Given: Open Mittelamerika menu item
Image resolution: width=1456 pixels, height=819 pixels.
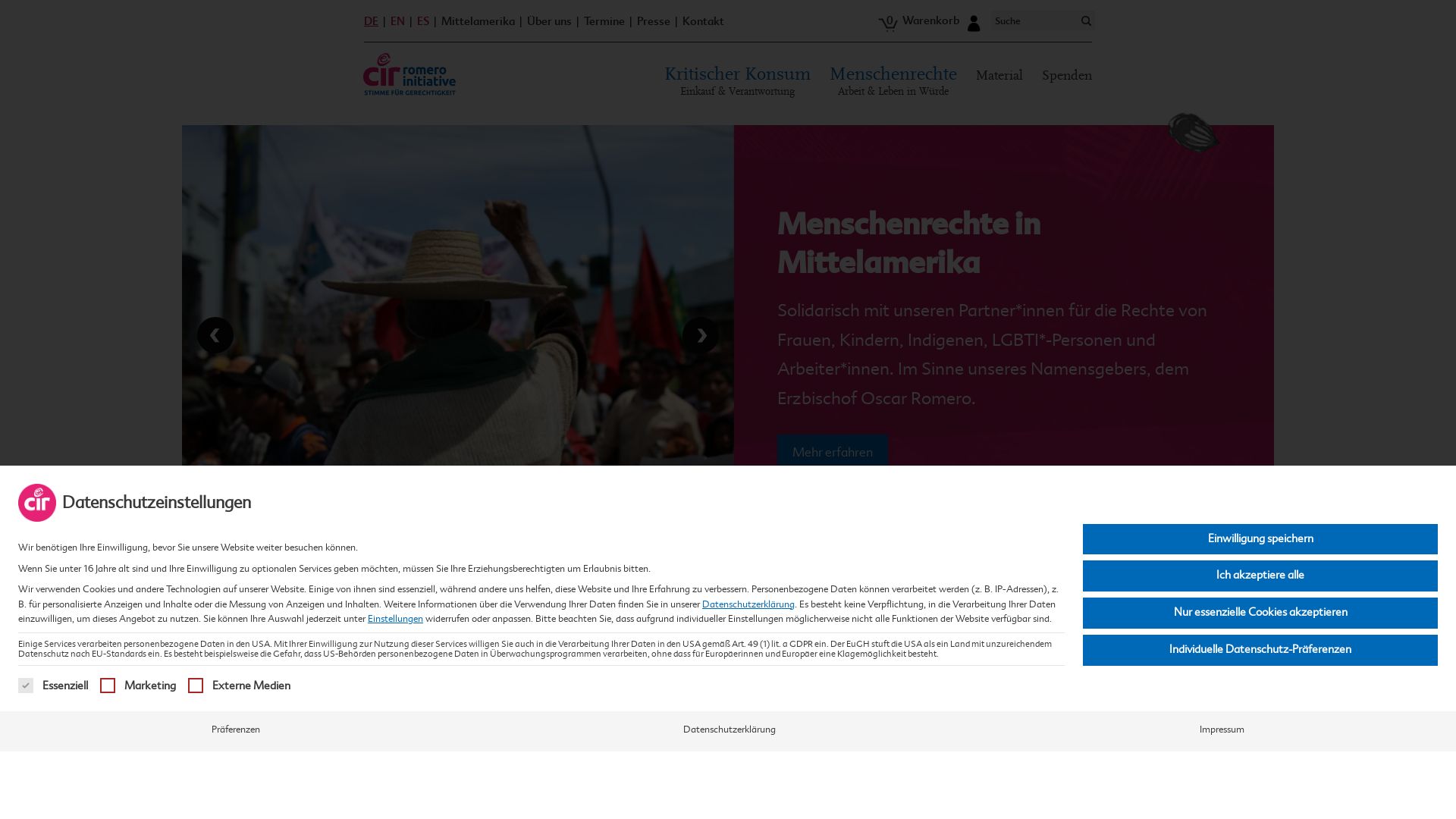Looking at the screenshot, I should point(478,21).
